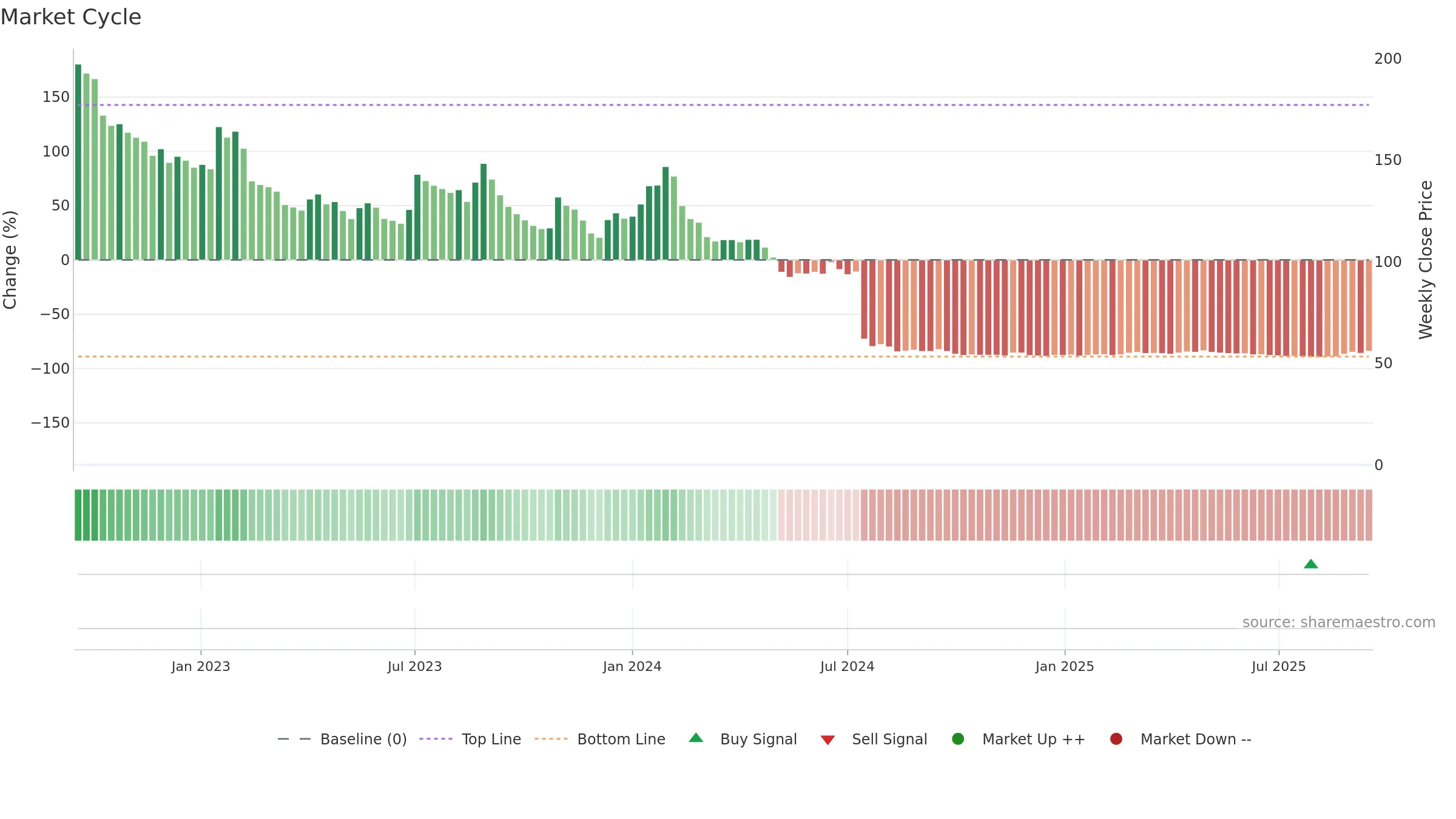Image resolution: width=1456 pixels, height=819 pixels.
Task: Click the Market Cycle chart title
Action: [x=70, y=17]
